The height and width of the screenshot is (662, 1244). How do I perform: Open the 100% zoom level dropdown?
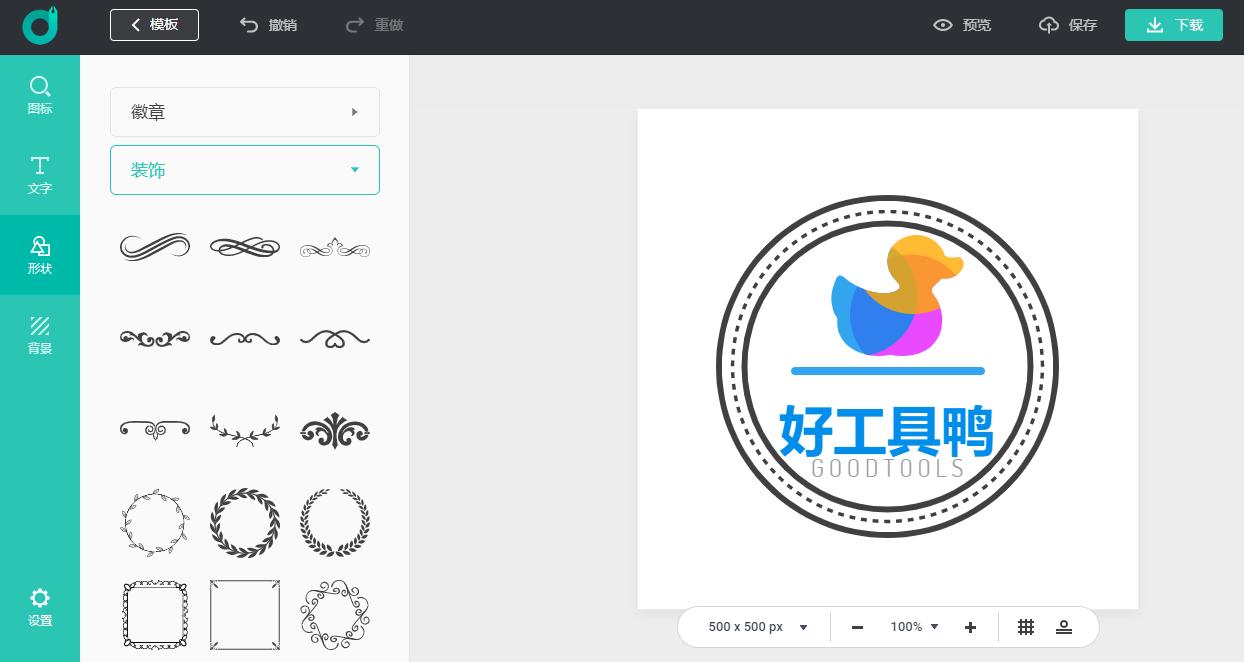click(x=912, y=627)
